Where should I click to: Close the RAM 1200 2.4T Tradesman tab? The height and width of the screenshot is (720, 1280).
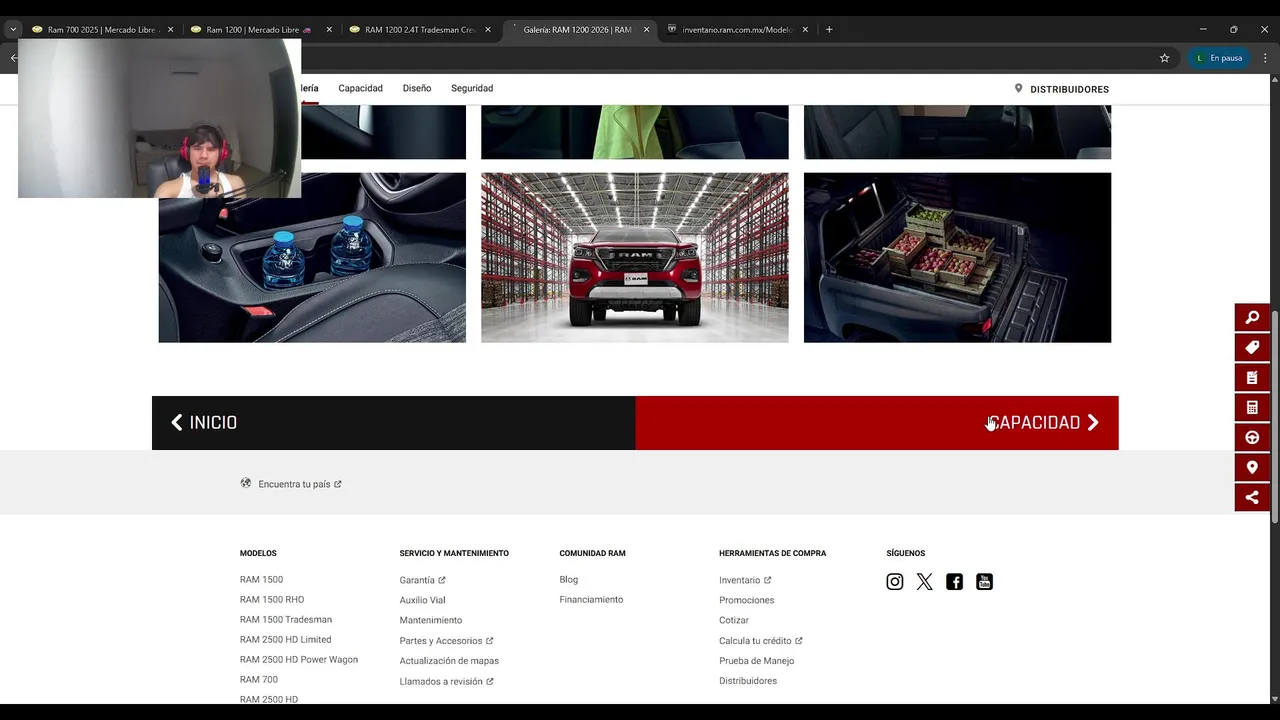[488, 30]
